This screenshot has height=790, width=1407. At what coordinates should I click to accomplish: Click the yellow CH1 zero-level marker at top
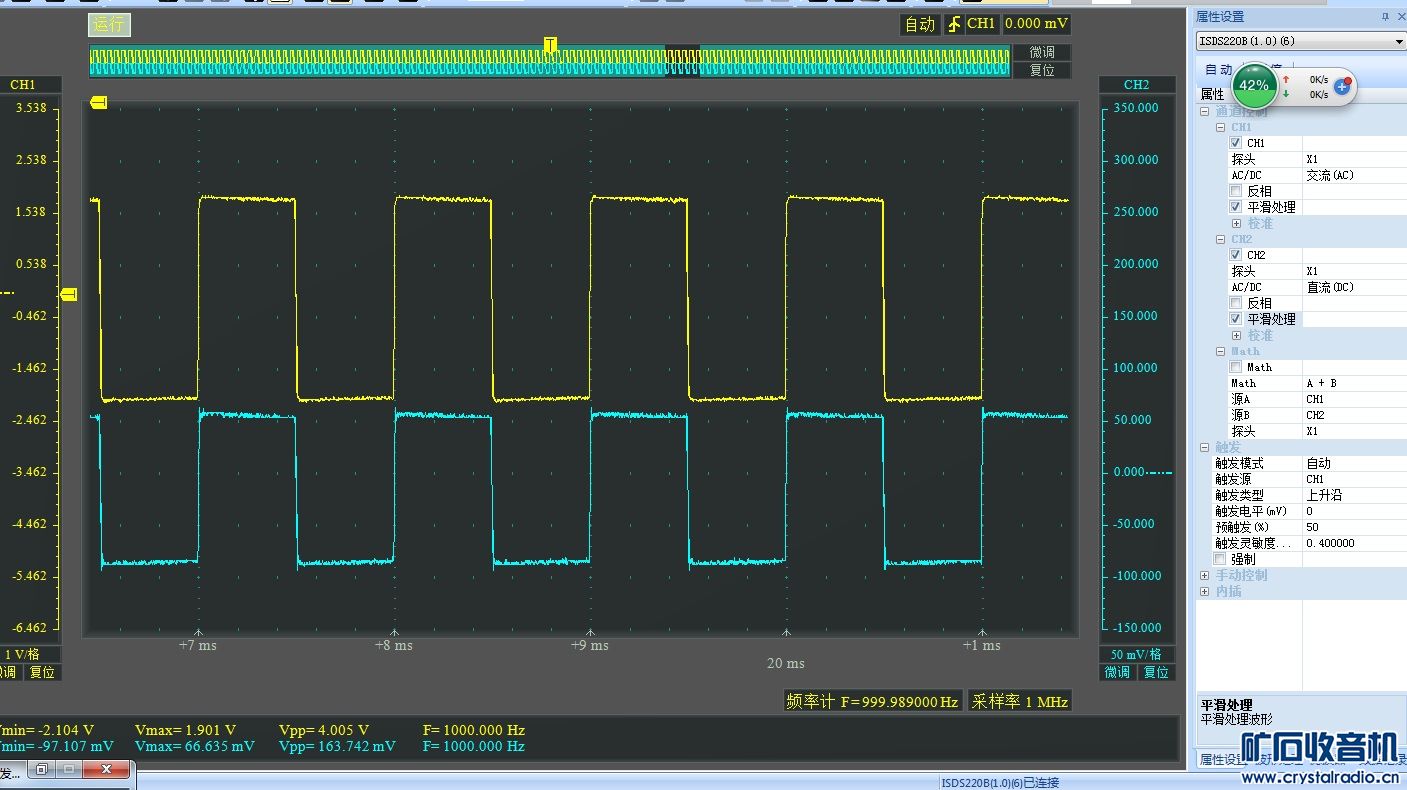tap(98, 102)
